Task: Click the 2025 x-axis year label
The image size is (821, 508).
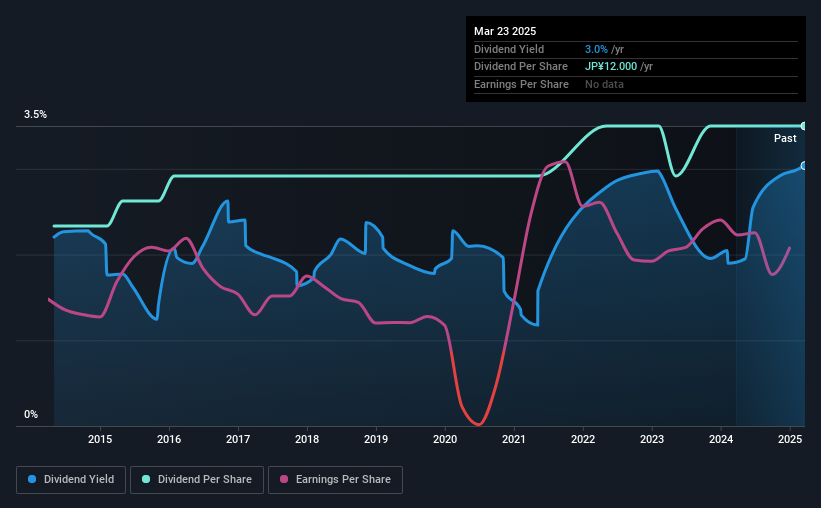Action: click(790, 439)
